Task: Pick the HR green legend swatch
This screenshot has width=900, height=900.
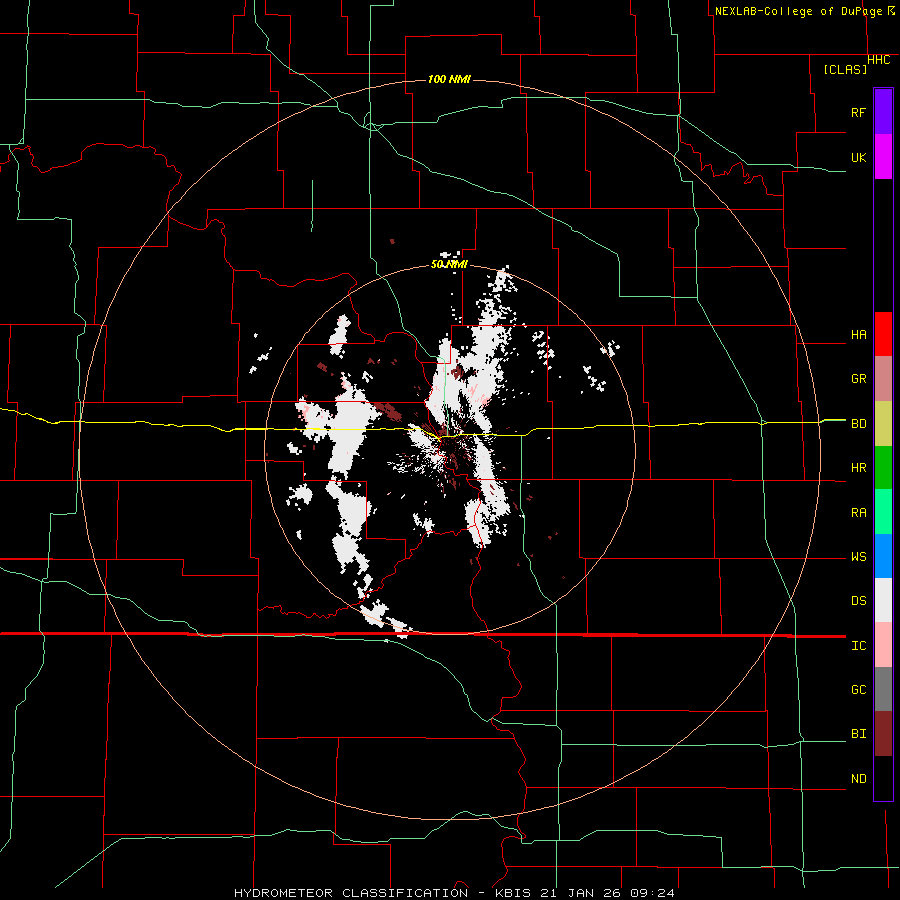Action: 883,468
